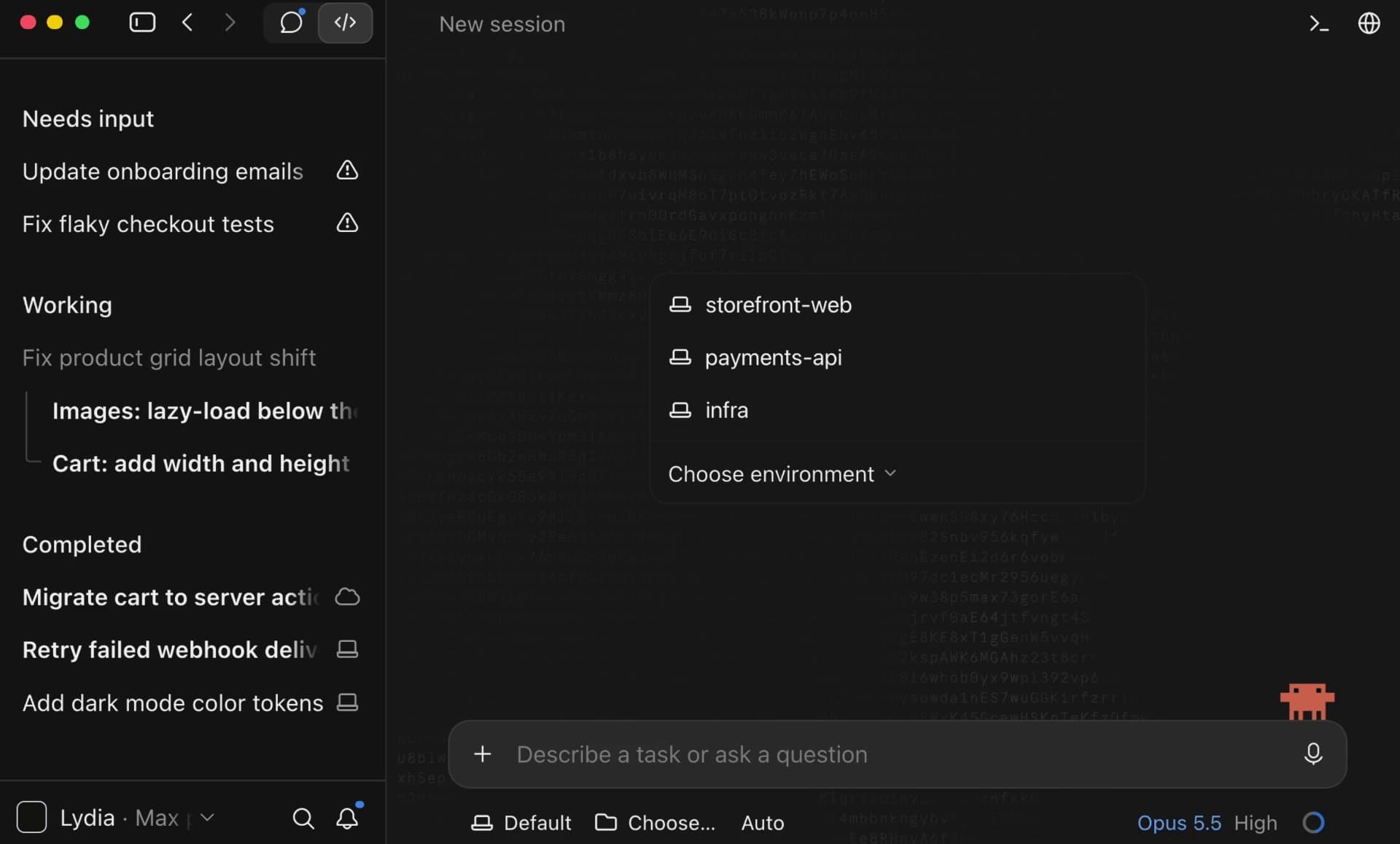Select storefront-web from the list
This screenshot has width=1400, height=844.
[897, 305]
